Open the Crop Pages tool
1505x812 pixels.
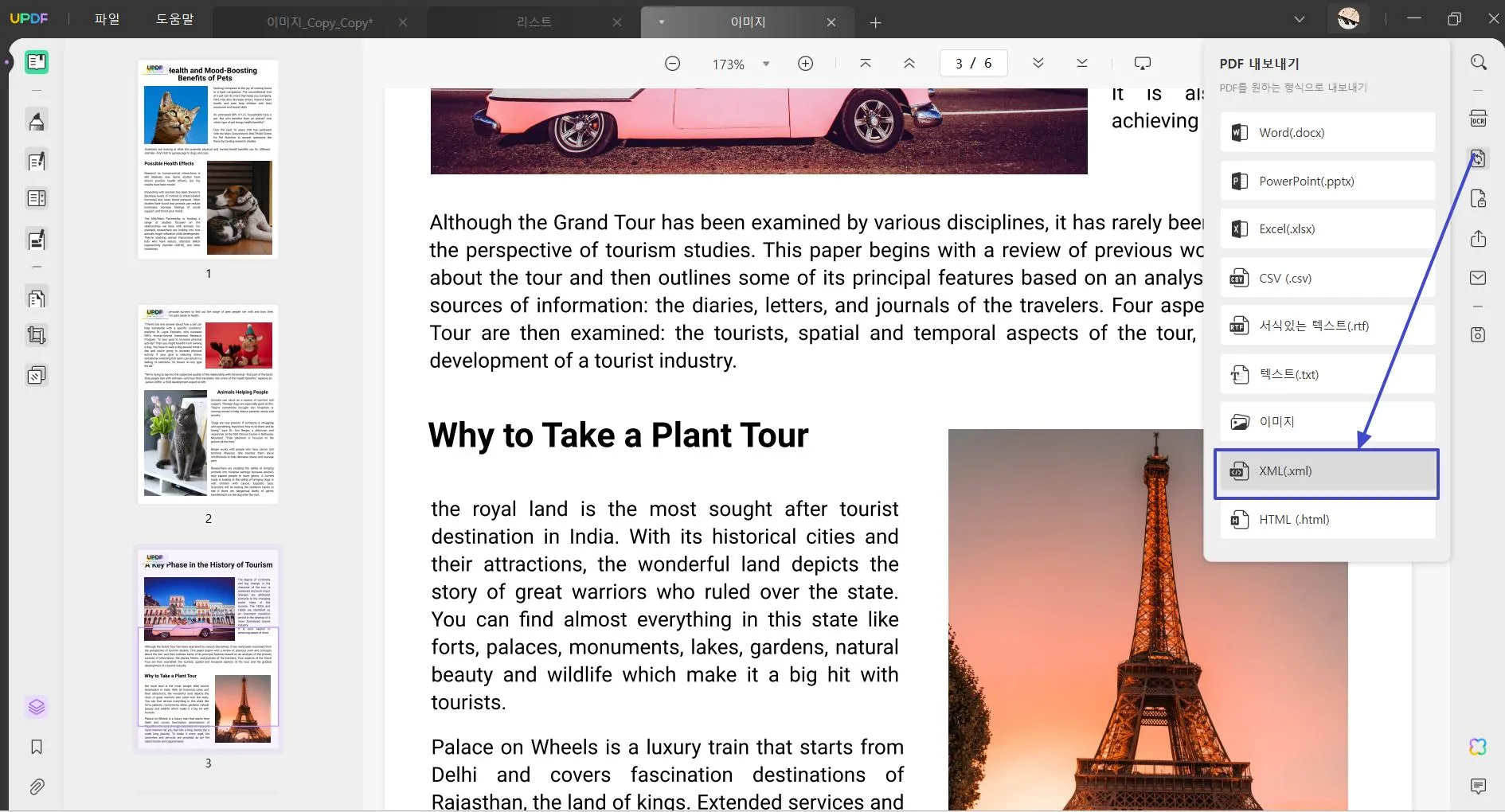coord(37,335)
